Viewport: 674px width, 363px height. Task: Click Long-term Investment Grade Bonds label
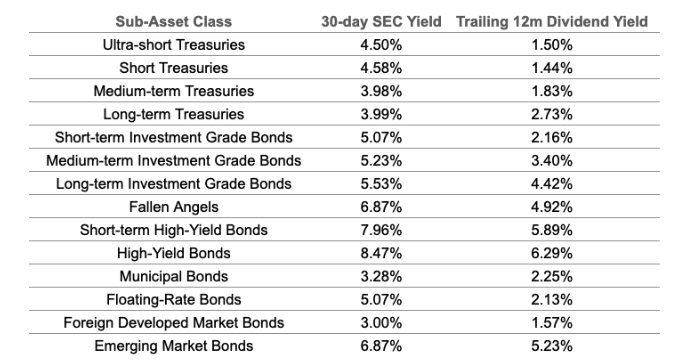[174, 184]
